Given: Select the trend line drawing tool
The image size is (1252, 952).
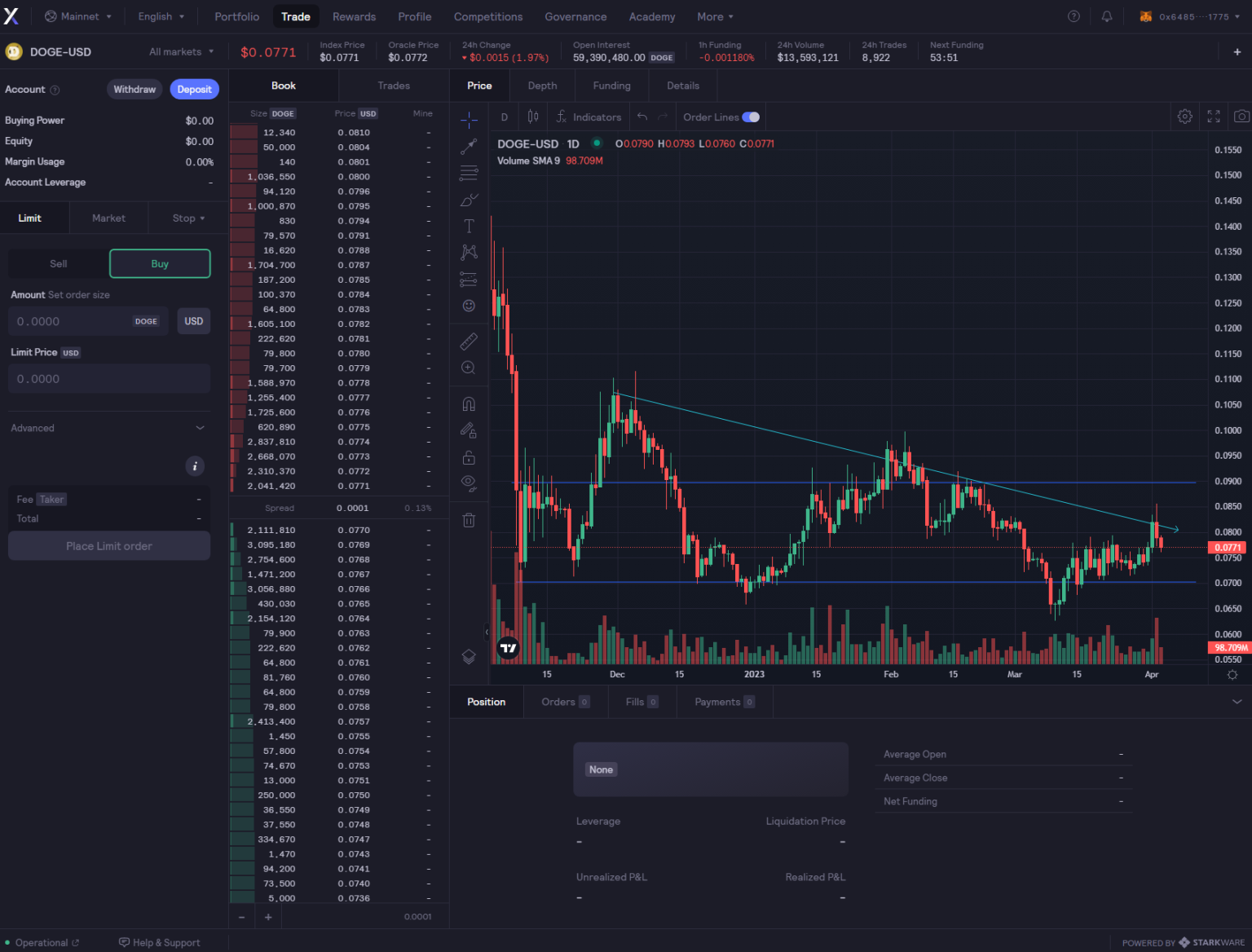Looking at the screenshot, I should point(469,147).
